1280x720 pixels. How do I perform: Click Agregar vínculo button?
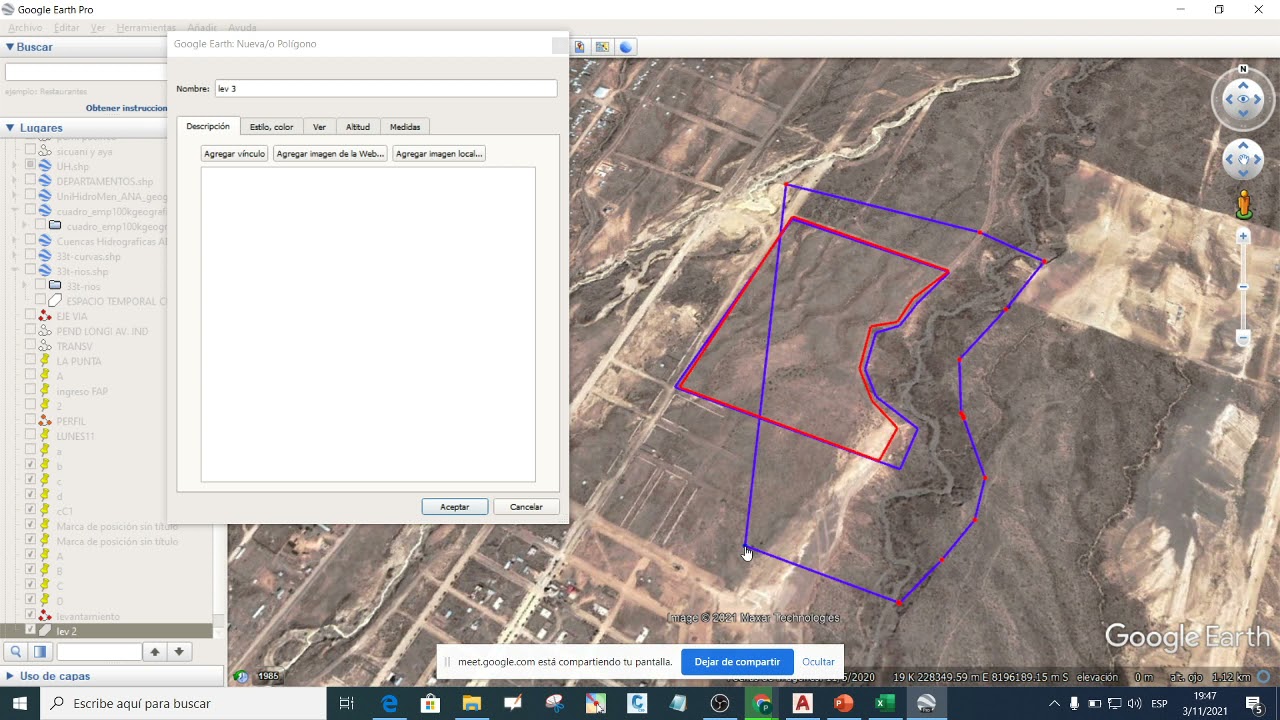click(234, 154)
